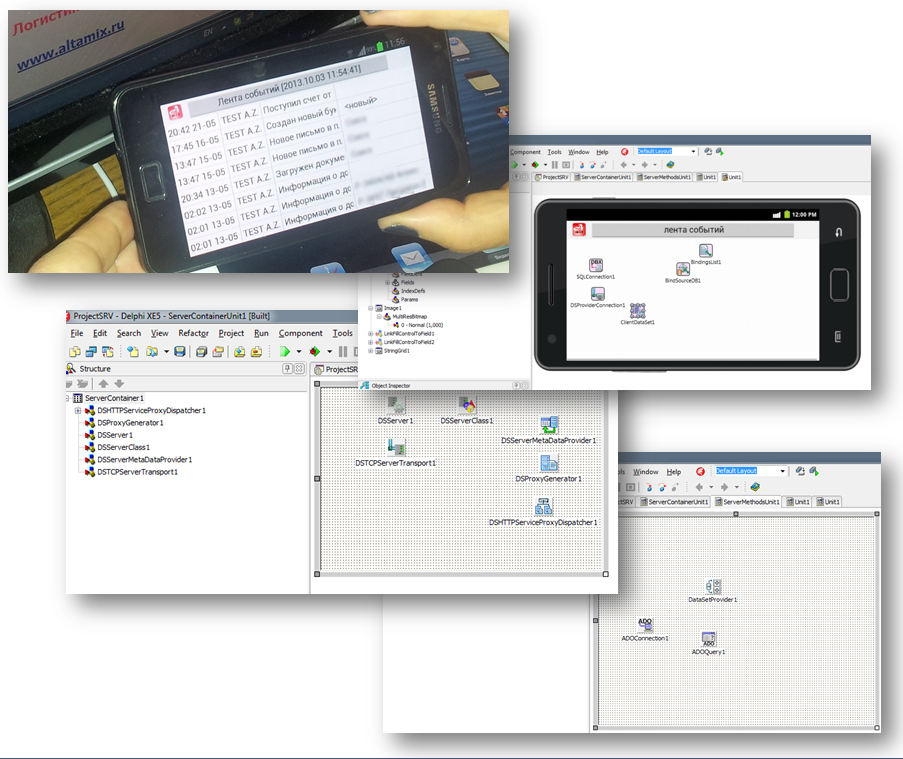Click the rounded home button on designer phone frame
The width and height of the screenshot is (903, 759).
(839, 284)
